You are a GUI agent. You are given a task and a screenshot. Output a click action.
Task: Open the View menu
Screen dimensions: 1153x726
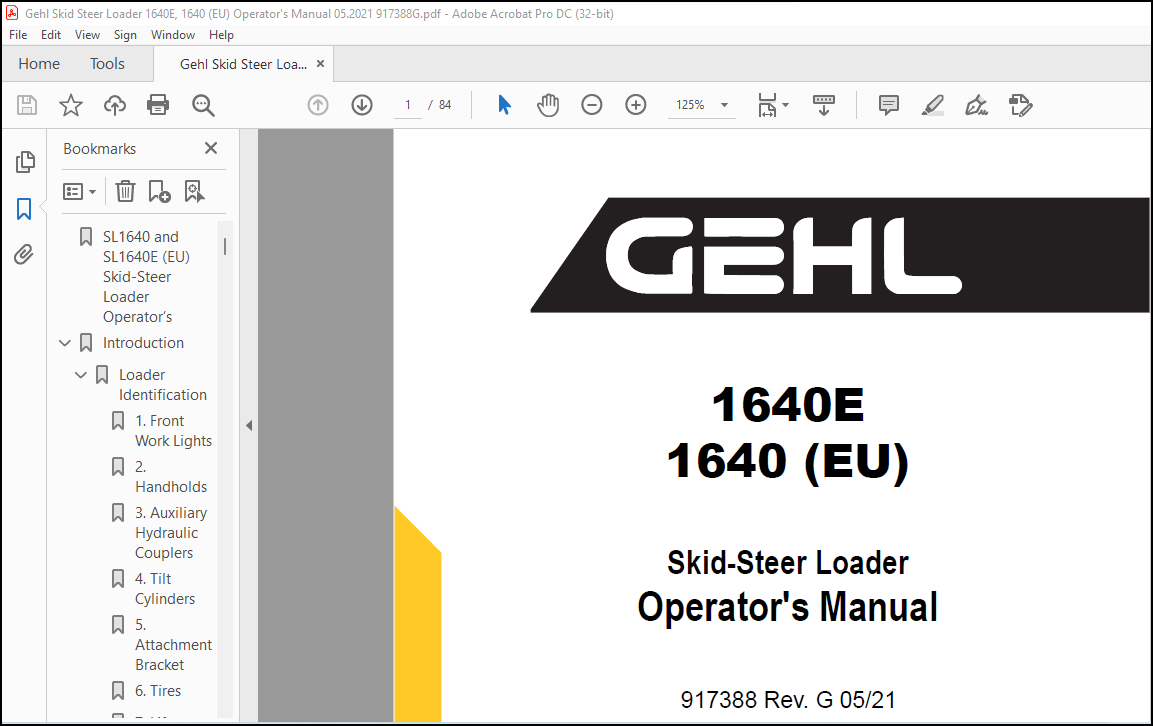point(87,35)
